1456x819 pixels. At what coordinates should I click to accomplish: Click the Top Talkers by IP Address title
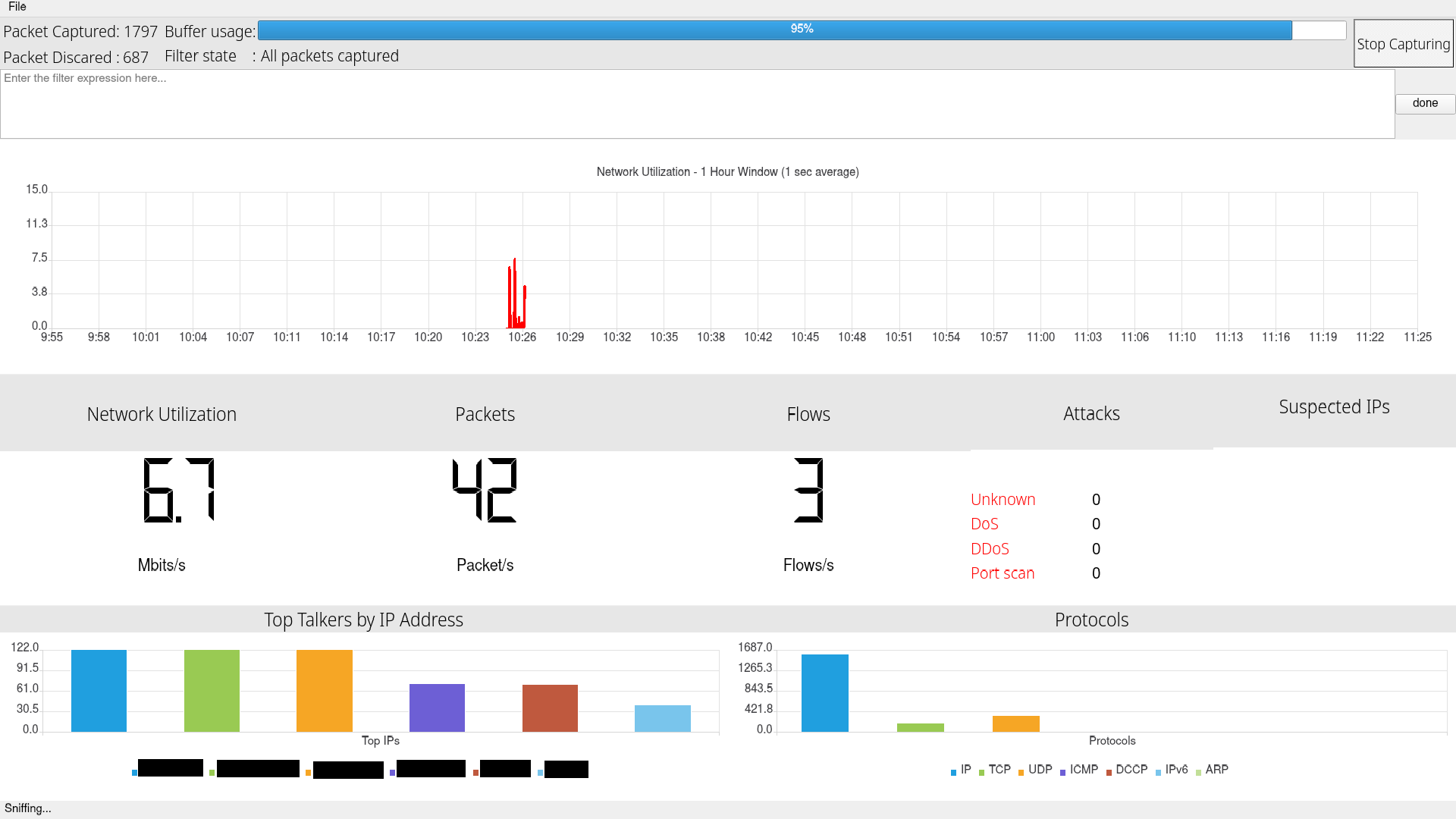(363, 620)
